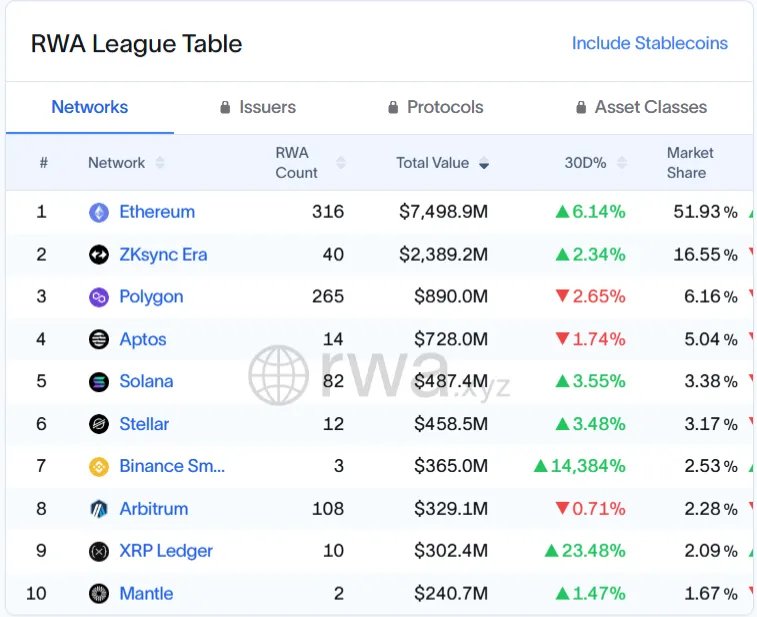Click the ZKsync Era logo icon
Image resolution: width=757 pixels, height=617 pixels.
coord(99,255)
